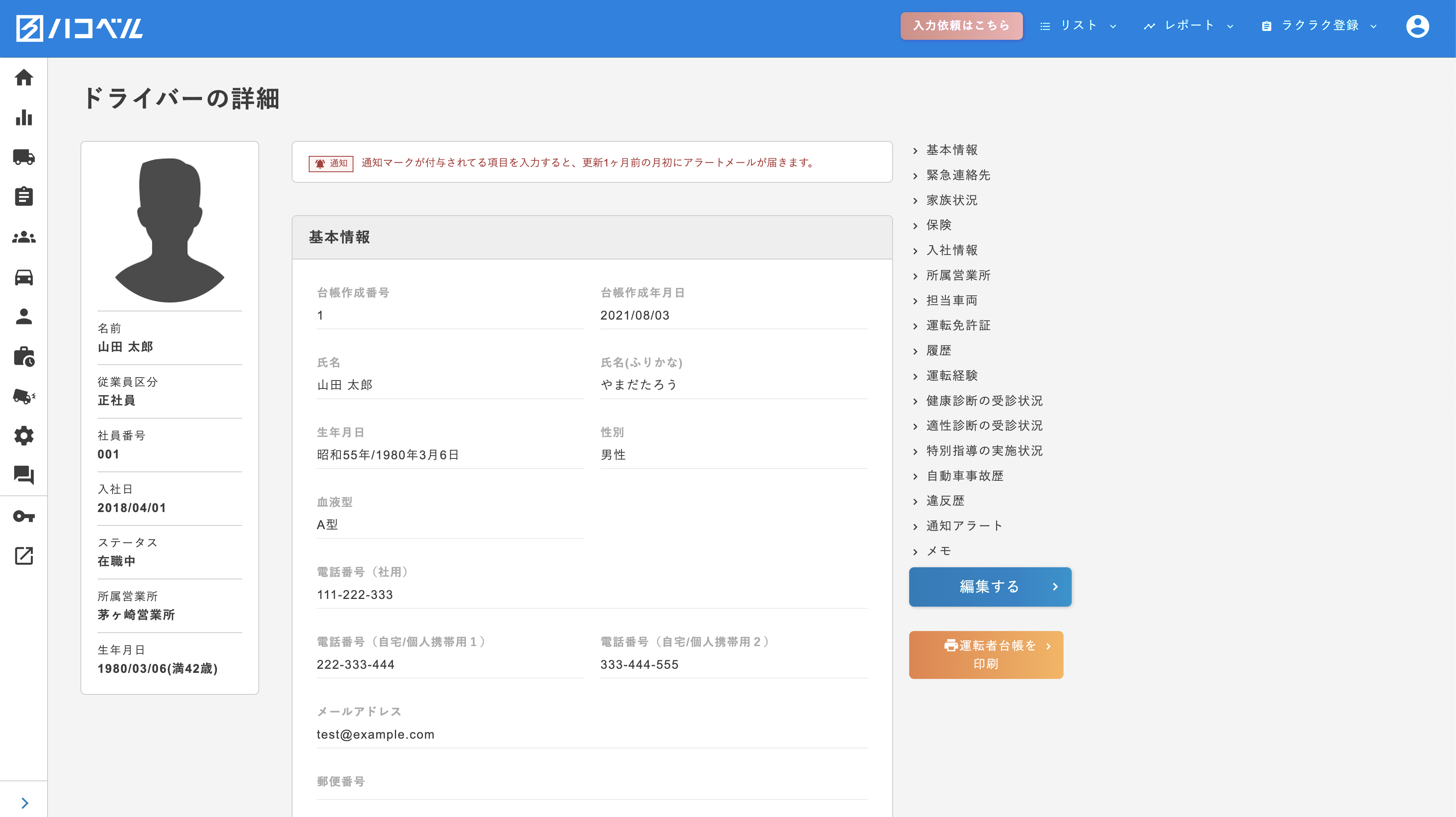Click the truck icon in sidebar
The image size is (1456, 817).
point(24,157)
